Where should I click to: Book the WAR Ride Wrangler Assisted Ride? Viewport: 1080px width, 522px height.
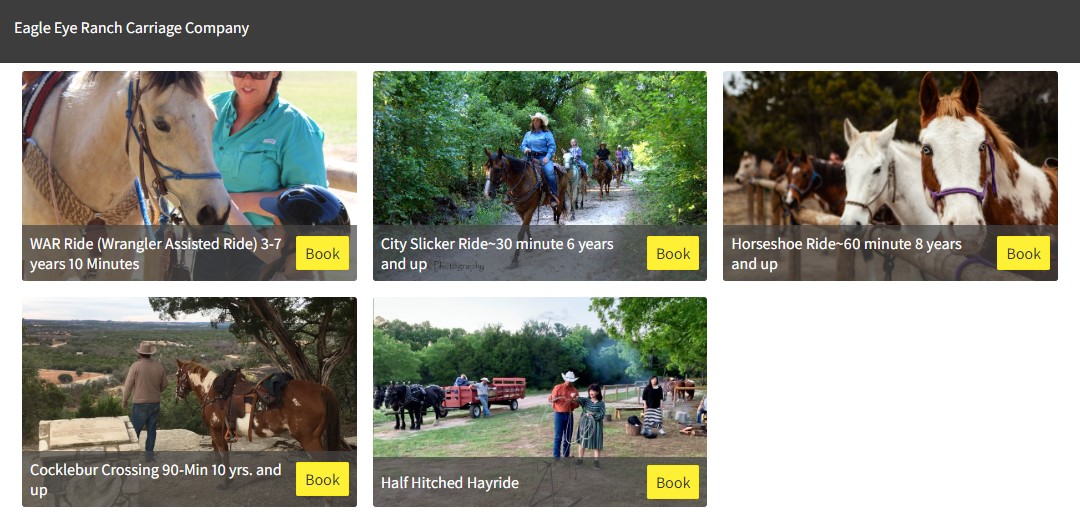(322, 253)
